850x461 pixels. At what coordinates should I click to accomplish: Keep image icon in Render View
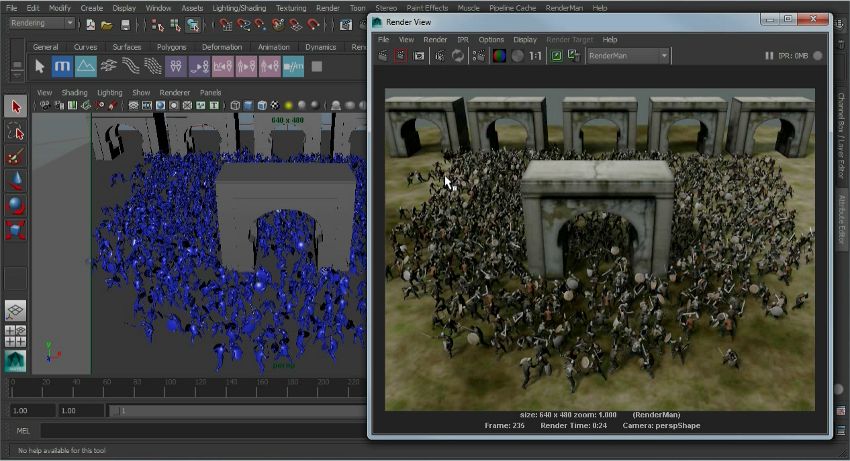(x=557, y=56)
